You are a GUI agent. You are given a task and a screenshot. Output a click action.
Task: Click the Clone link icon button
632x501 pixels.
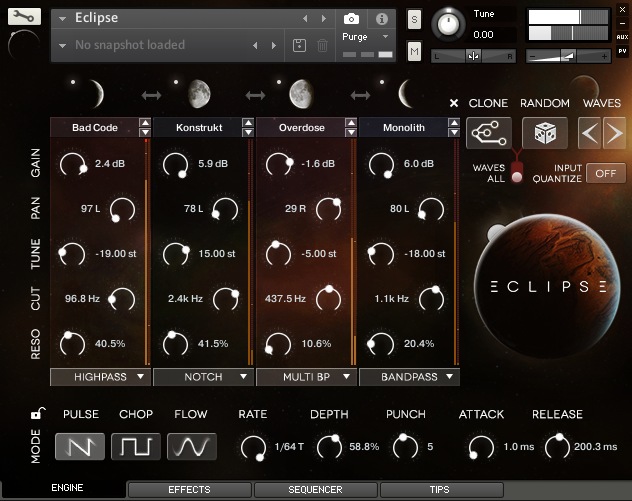(x=490, y=132)
